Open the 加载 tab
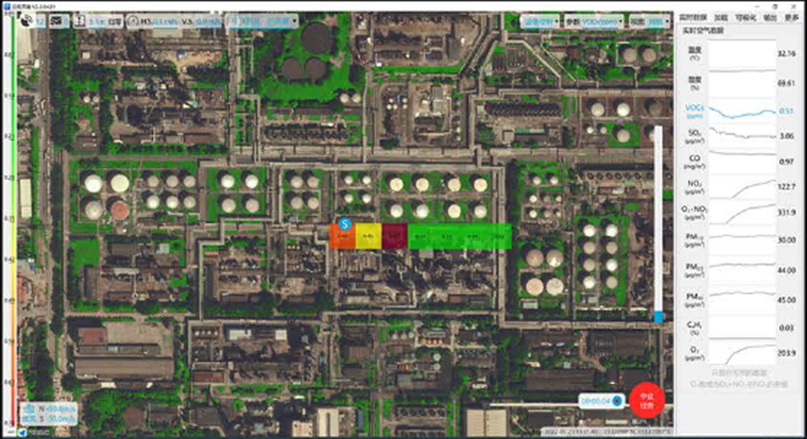807x439 pixels. pos(720,18)
